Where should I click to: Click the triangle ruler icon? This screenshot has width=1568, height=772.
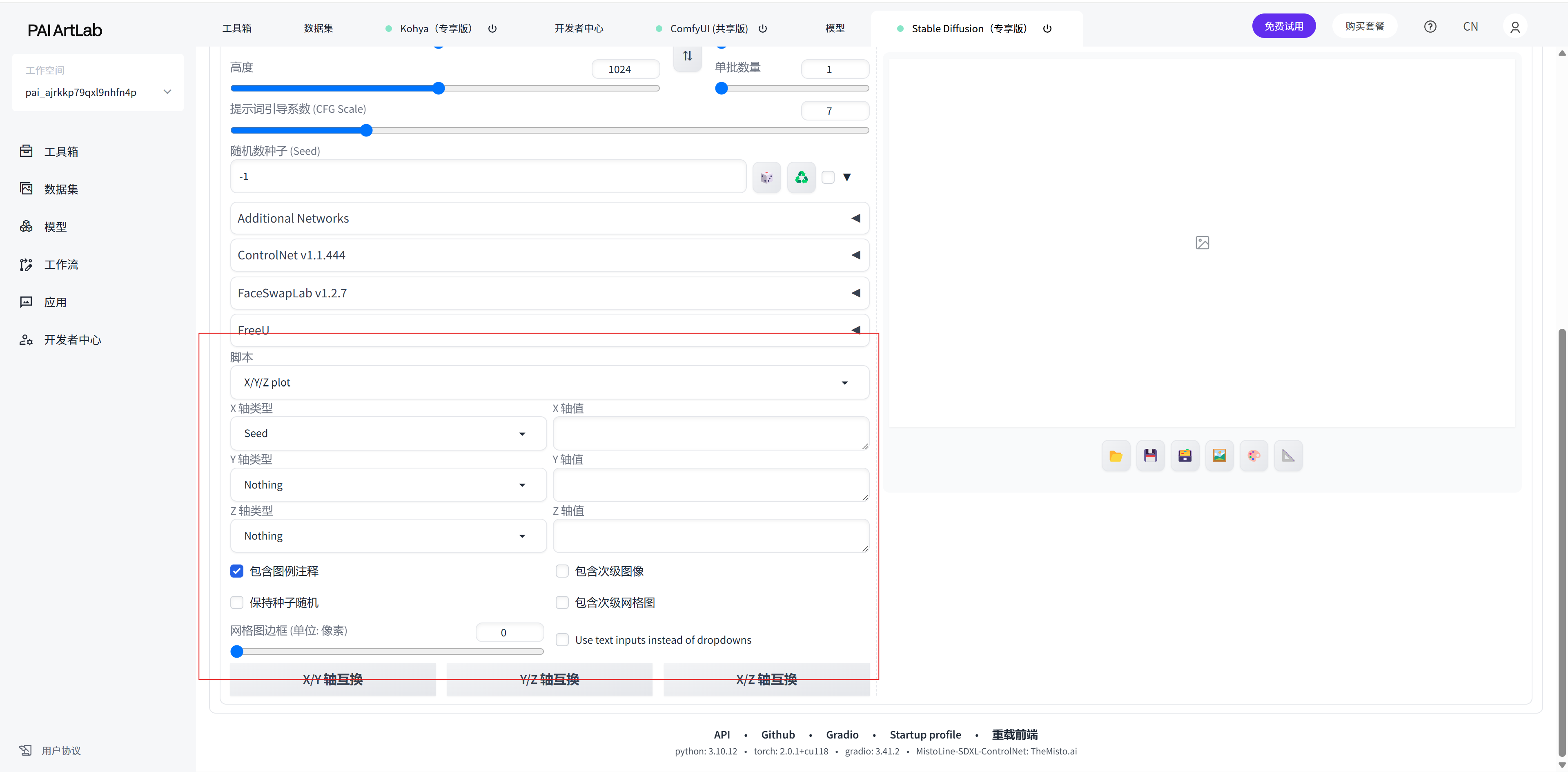tap(1288, 455)
